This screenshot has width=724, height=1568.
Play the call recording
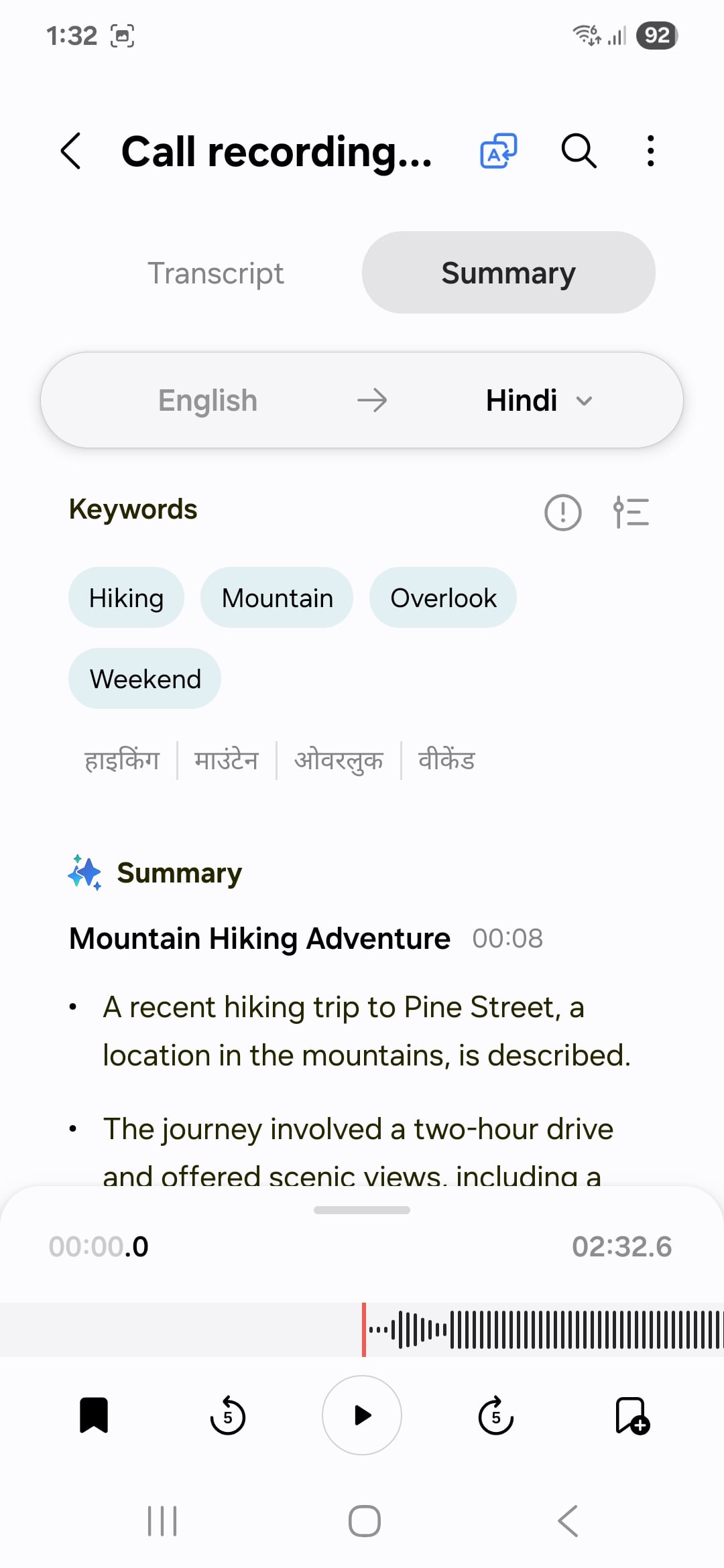coord(362,1415)
